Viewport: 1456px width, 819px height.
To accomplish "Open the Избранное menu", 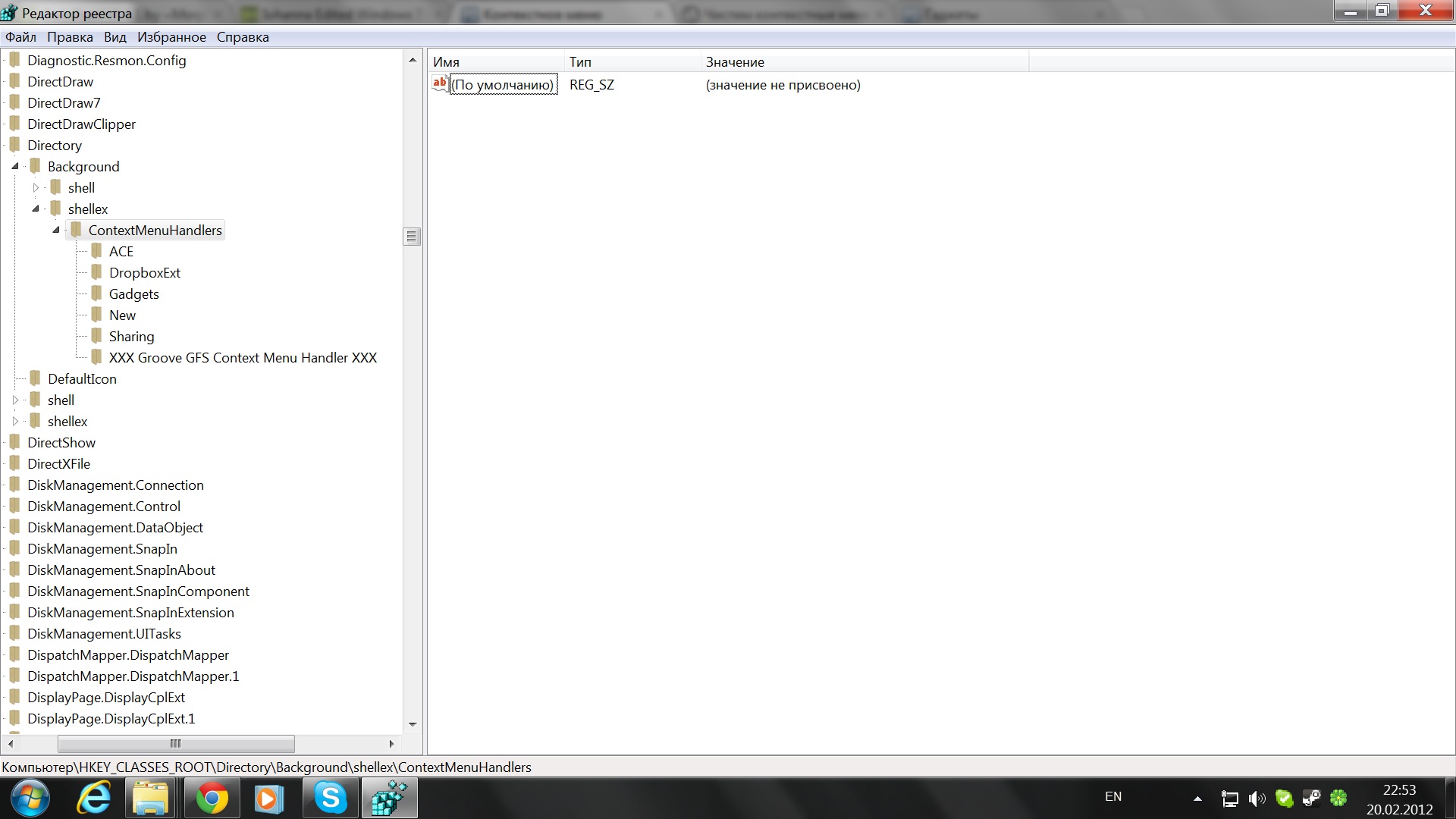I will pyautogui.click(x=171, y=37).
